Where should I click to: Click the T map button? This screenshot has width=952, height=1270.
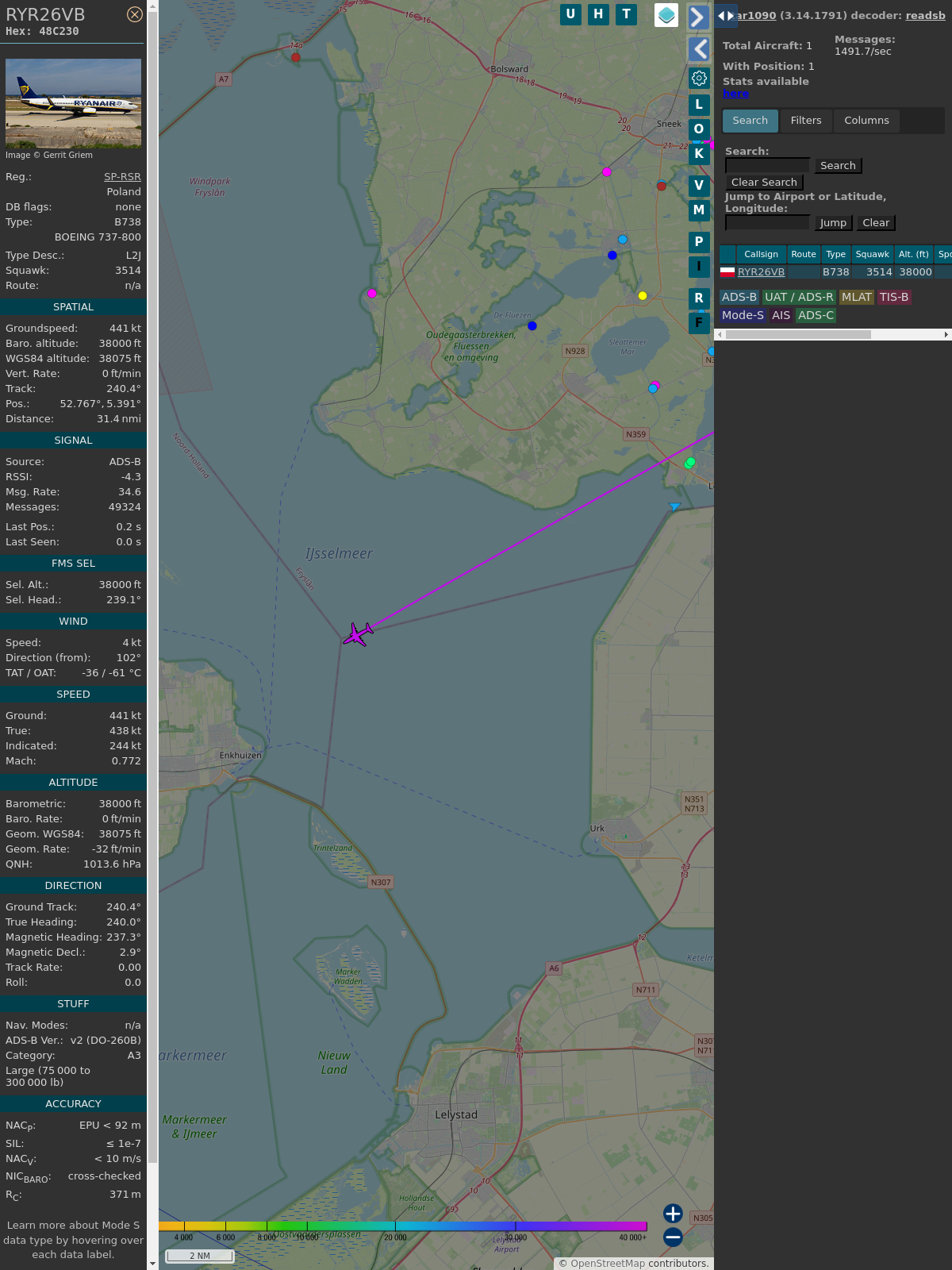click(627, 14)
